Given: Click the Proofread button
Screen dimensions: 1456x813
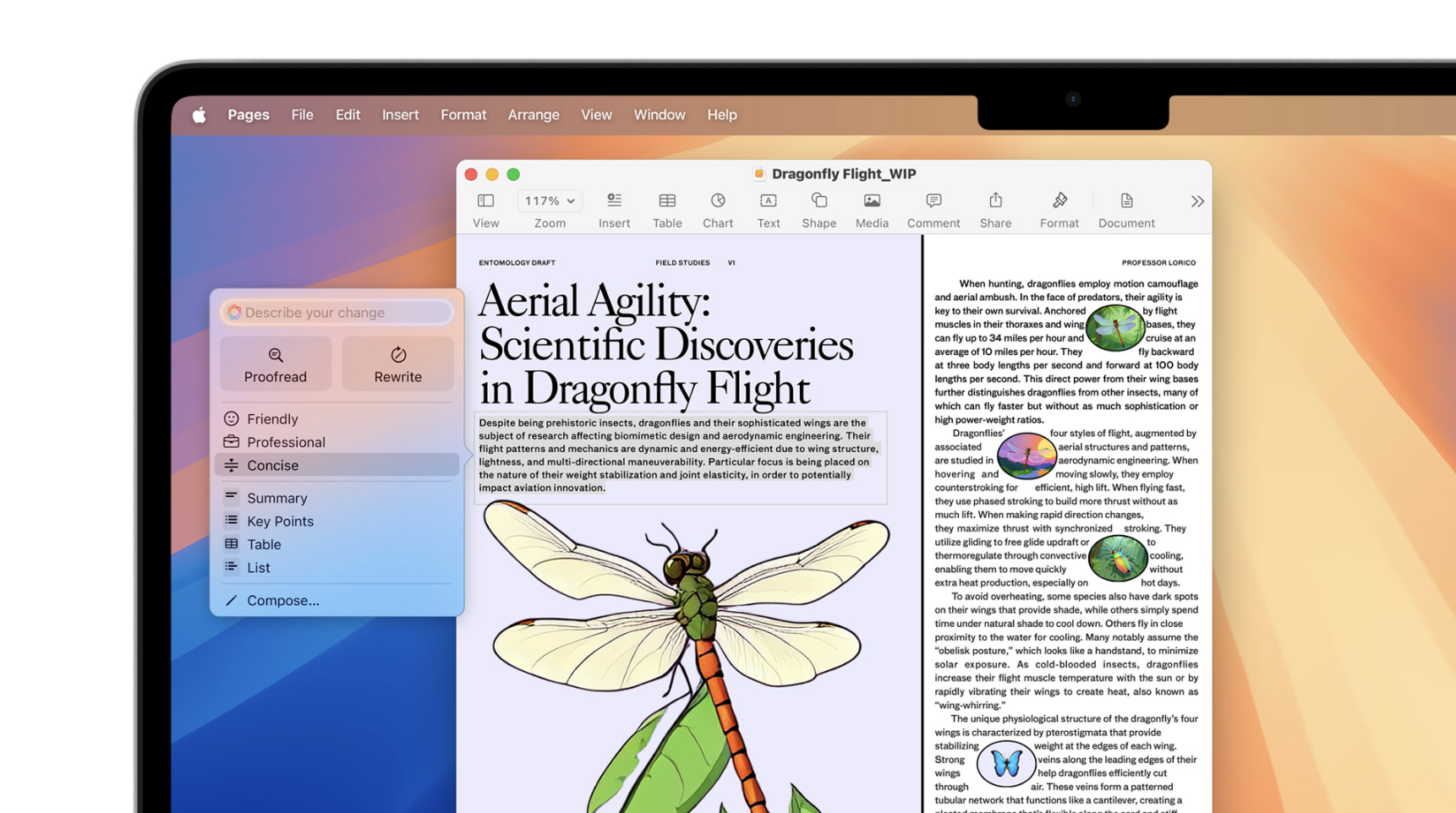Looking at the screenshot, I should point(276,364).
